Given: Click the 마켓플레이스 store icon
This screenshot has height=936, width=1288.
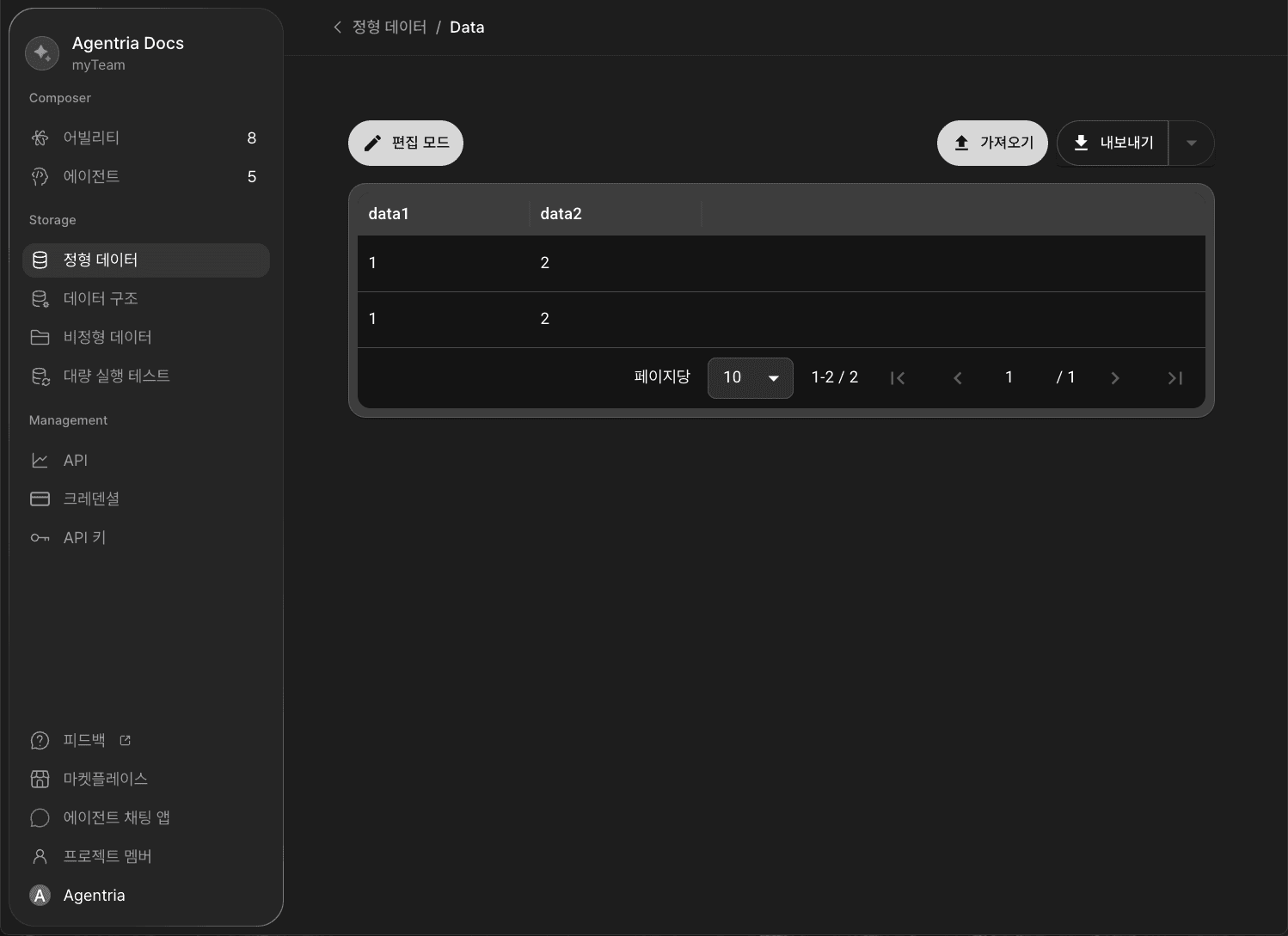Looking at the screenshot, I should coord(40,779).
